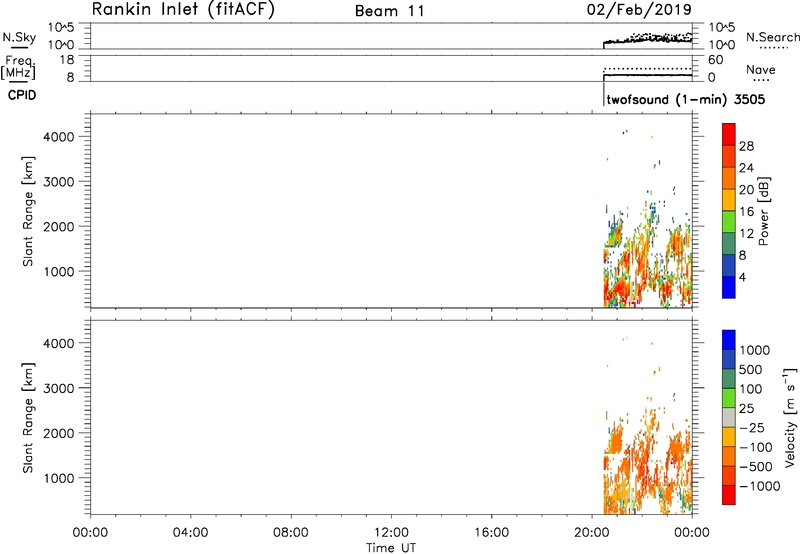
Task: Select the 'Beam 11' header label
Action: [x=390, y=11]
